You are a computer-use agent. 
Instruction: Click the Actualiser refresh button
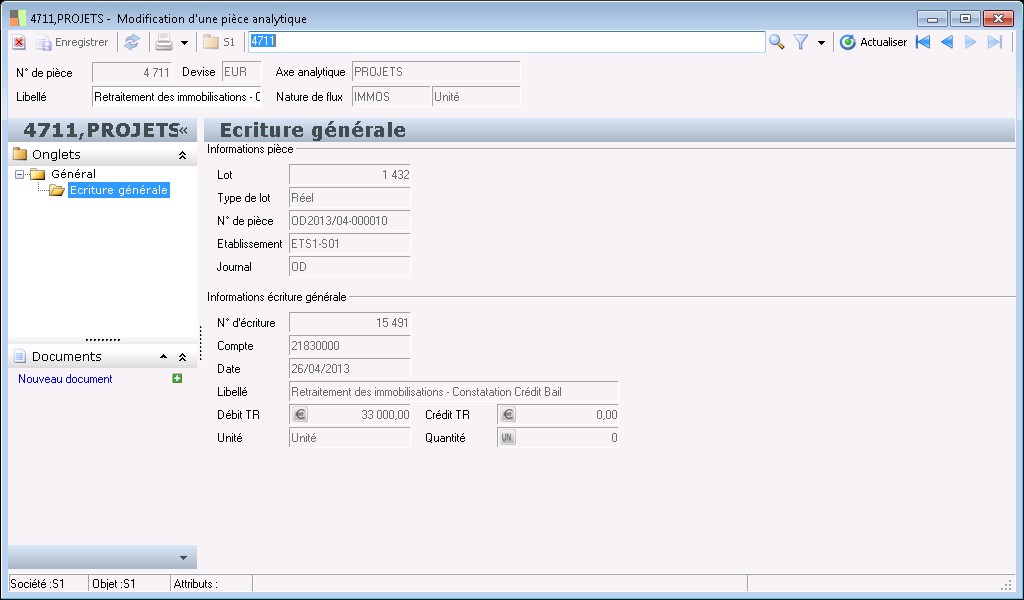click(873, 42)
